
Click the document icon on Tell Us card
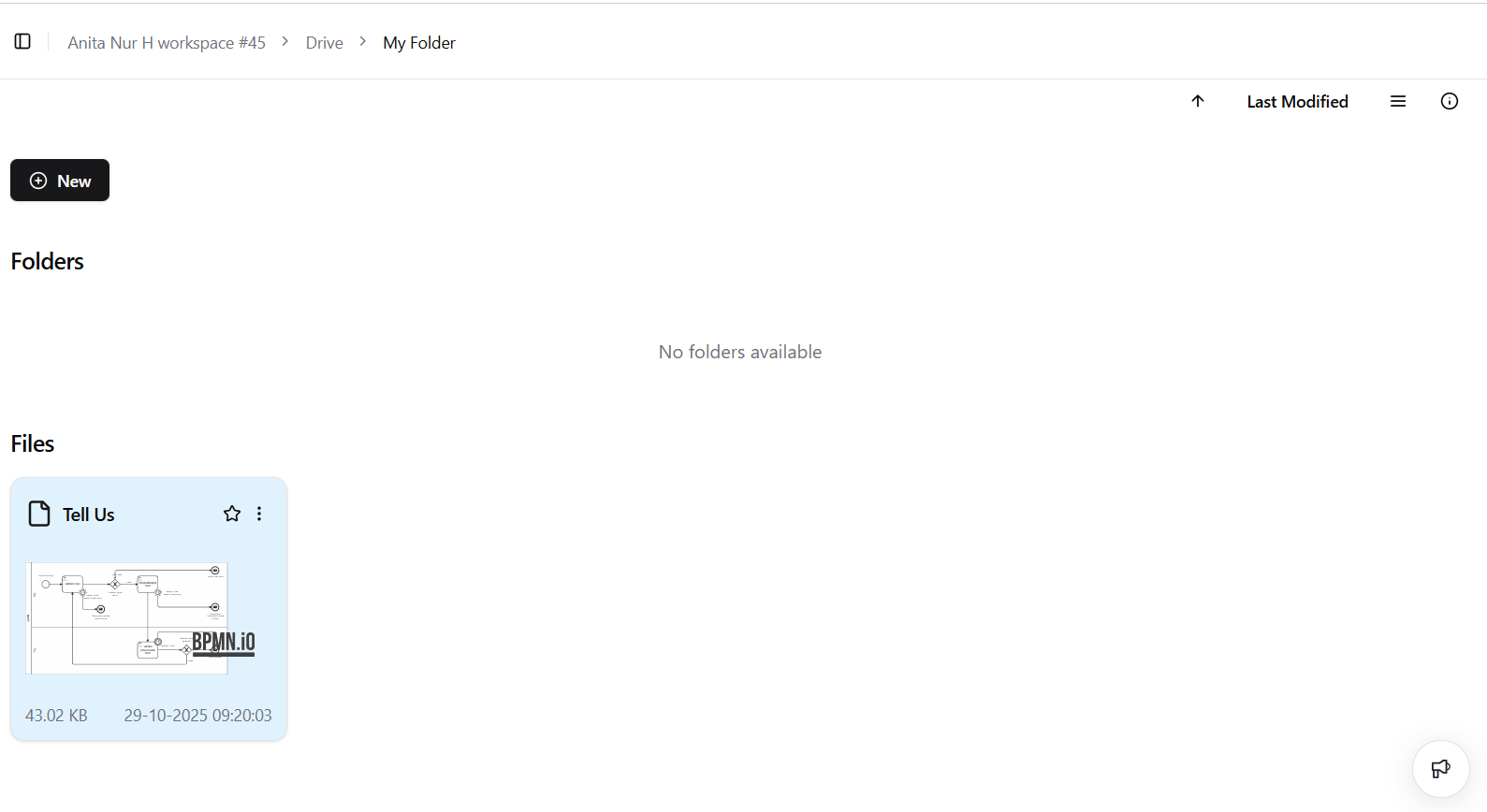pos(39,514)
